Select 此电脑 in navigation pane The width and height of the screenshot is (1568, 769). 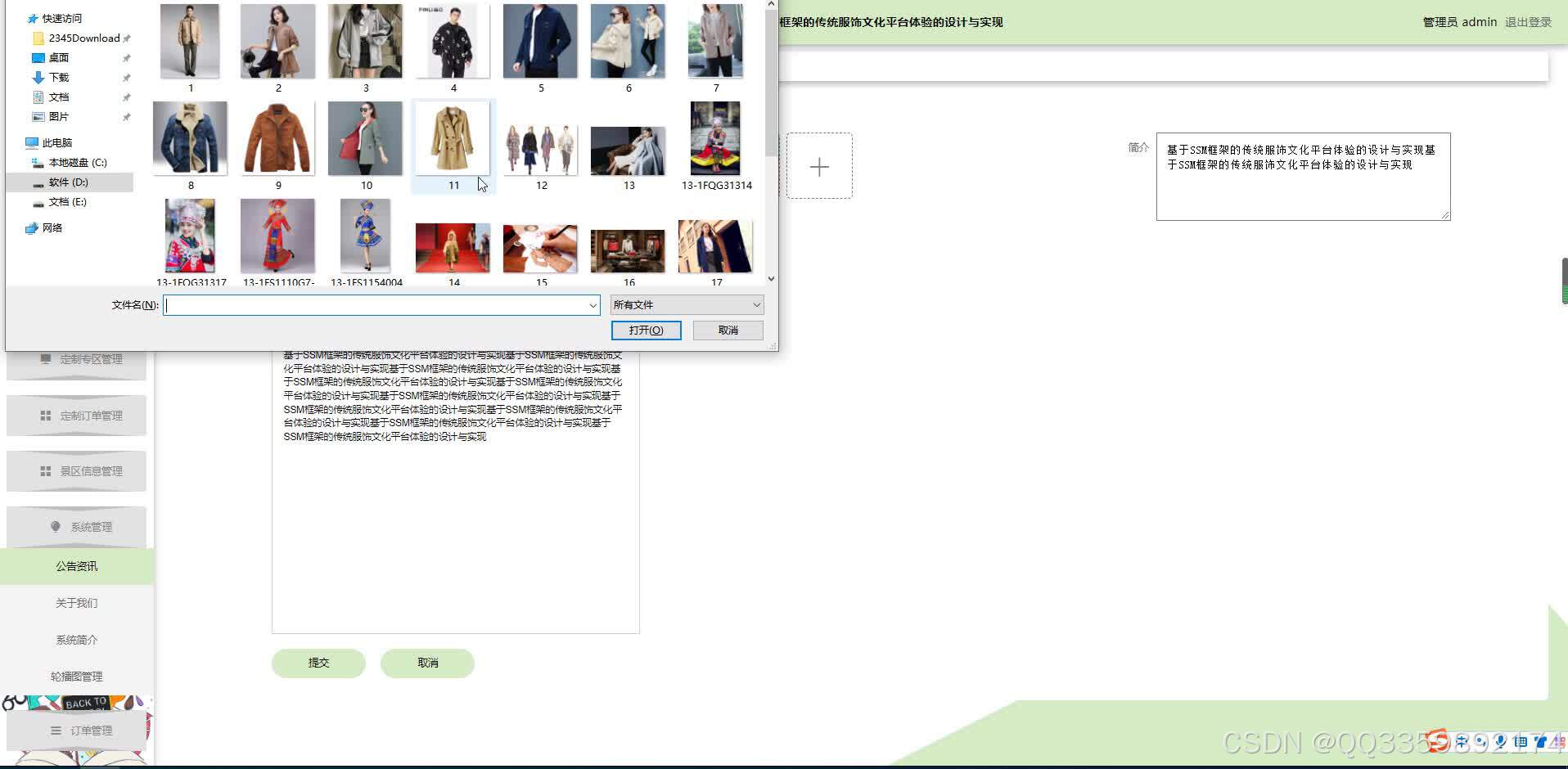(57, 142)
